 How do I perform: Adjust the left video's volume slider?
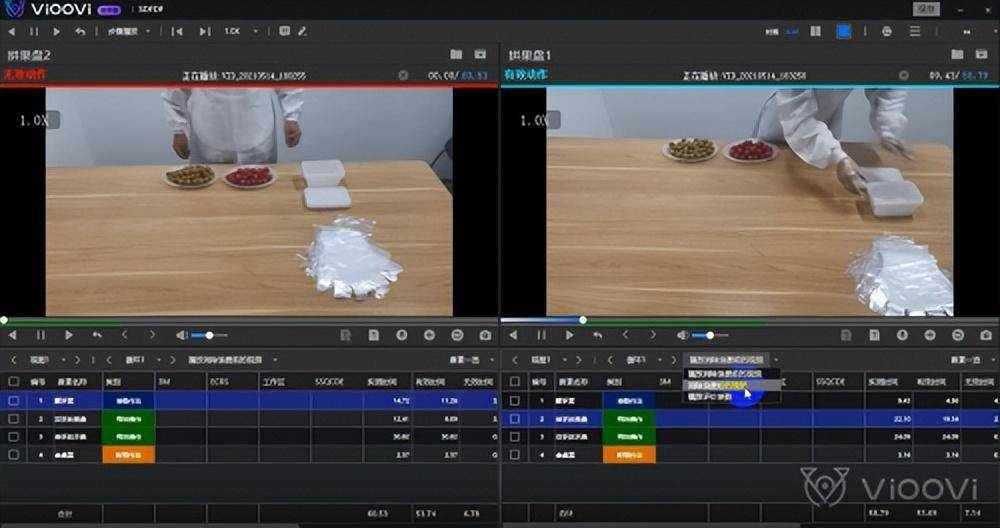click(209, 335)
